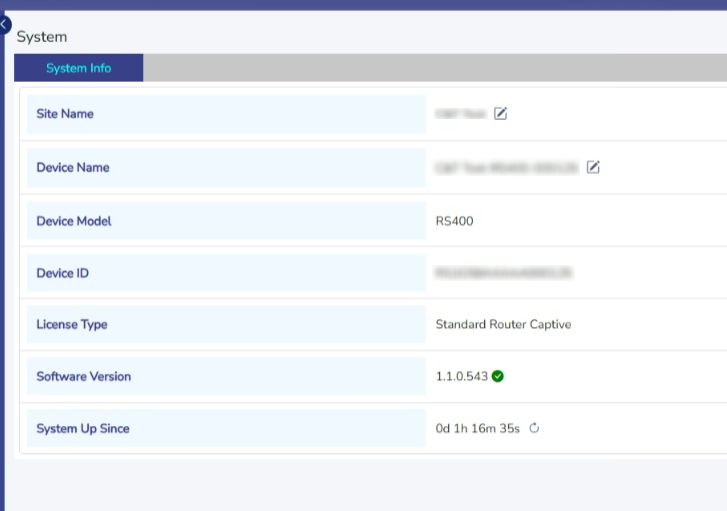Click the blurred Device ID value
Screen dimensions: 727x511
503,272
